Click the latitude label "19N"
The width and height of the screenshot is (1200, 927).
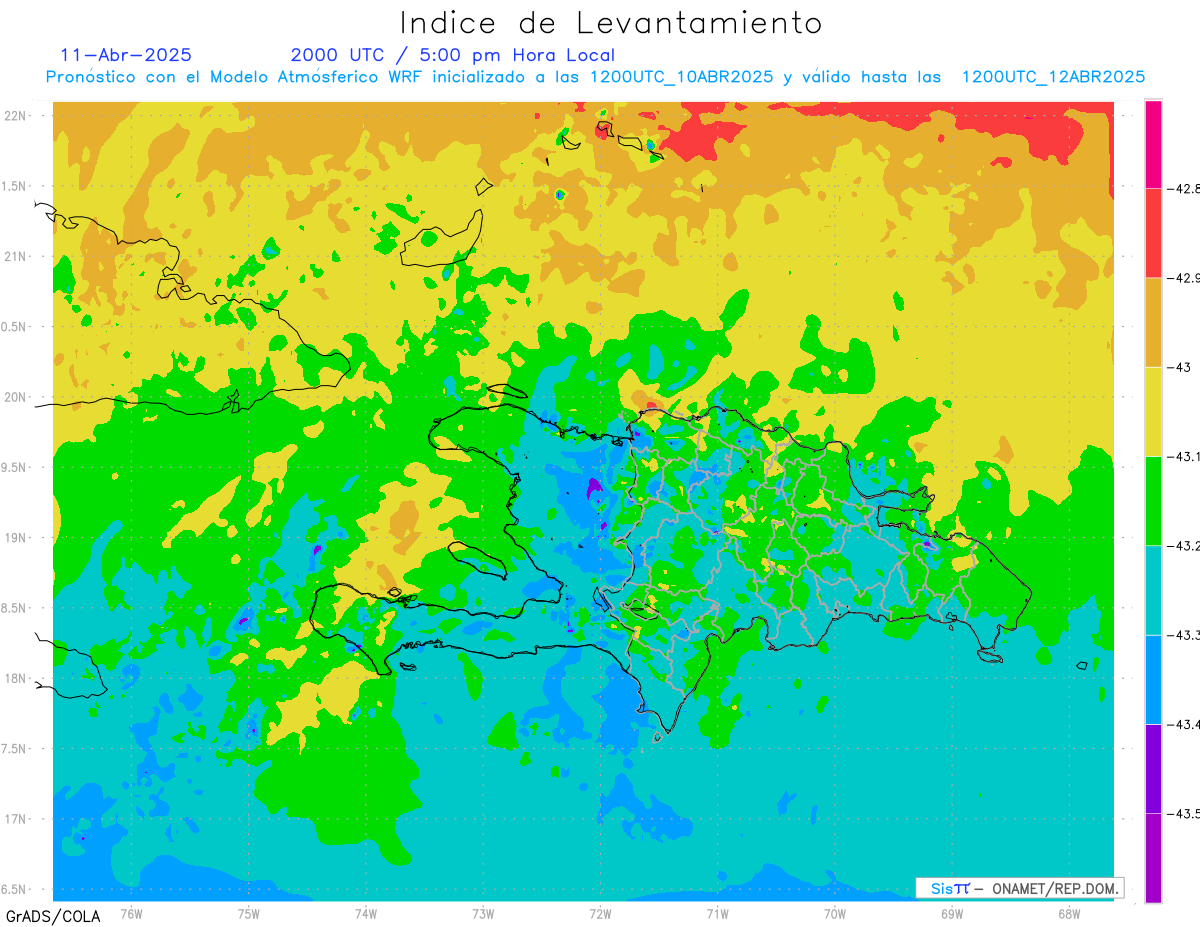coord(17,538)
